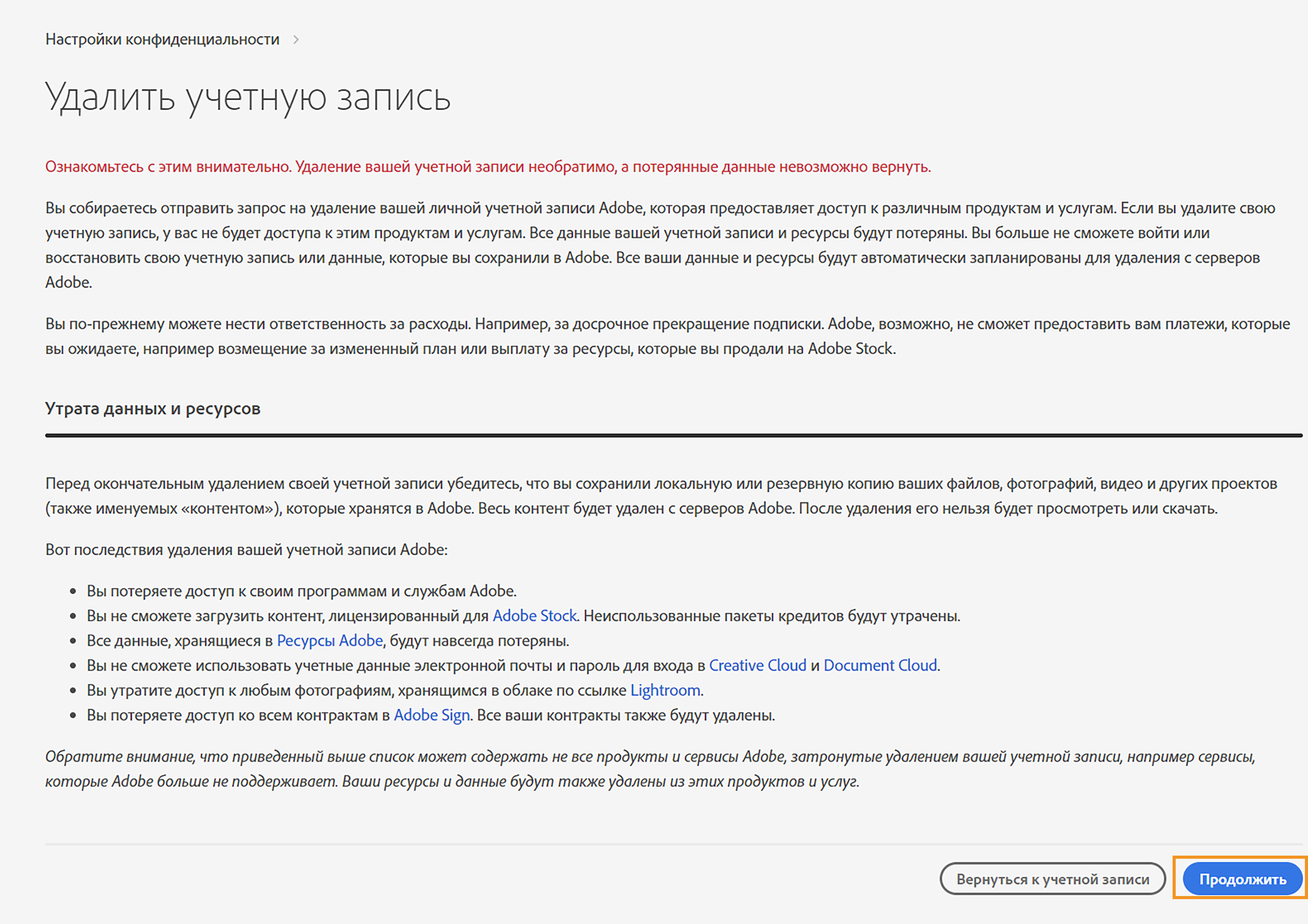Image resolution: width=1308 pixels, height=924 pixels.
Task: Click the Утрата данных и ресурсов heading
Action: 153,408
